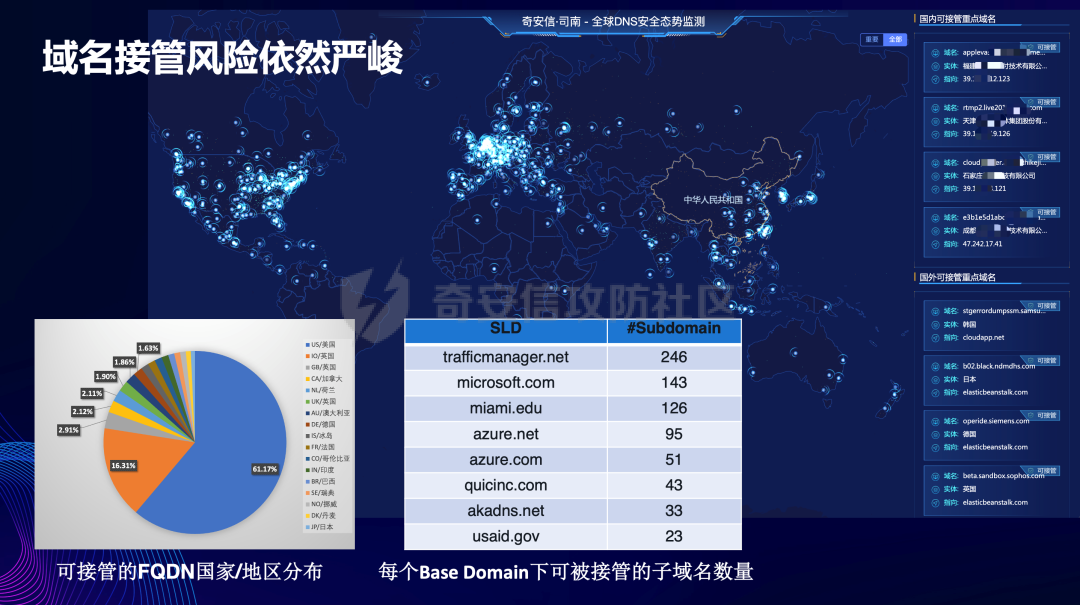The height and width of the screenshot is (605, 1080).
Task: Click the akadns.net table cell
Action: [x=506, y=511]
